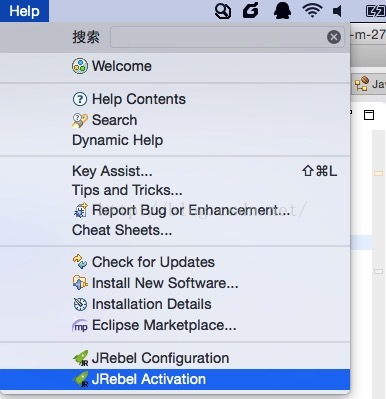Click the Check for Updates arrows icon
Viewport: 386px width, 399px height.
80,262
